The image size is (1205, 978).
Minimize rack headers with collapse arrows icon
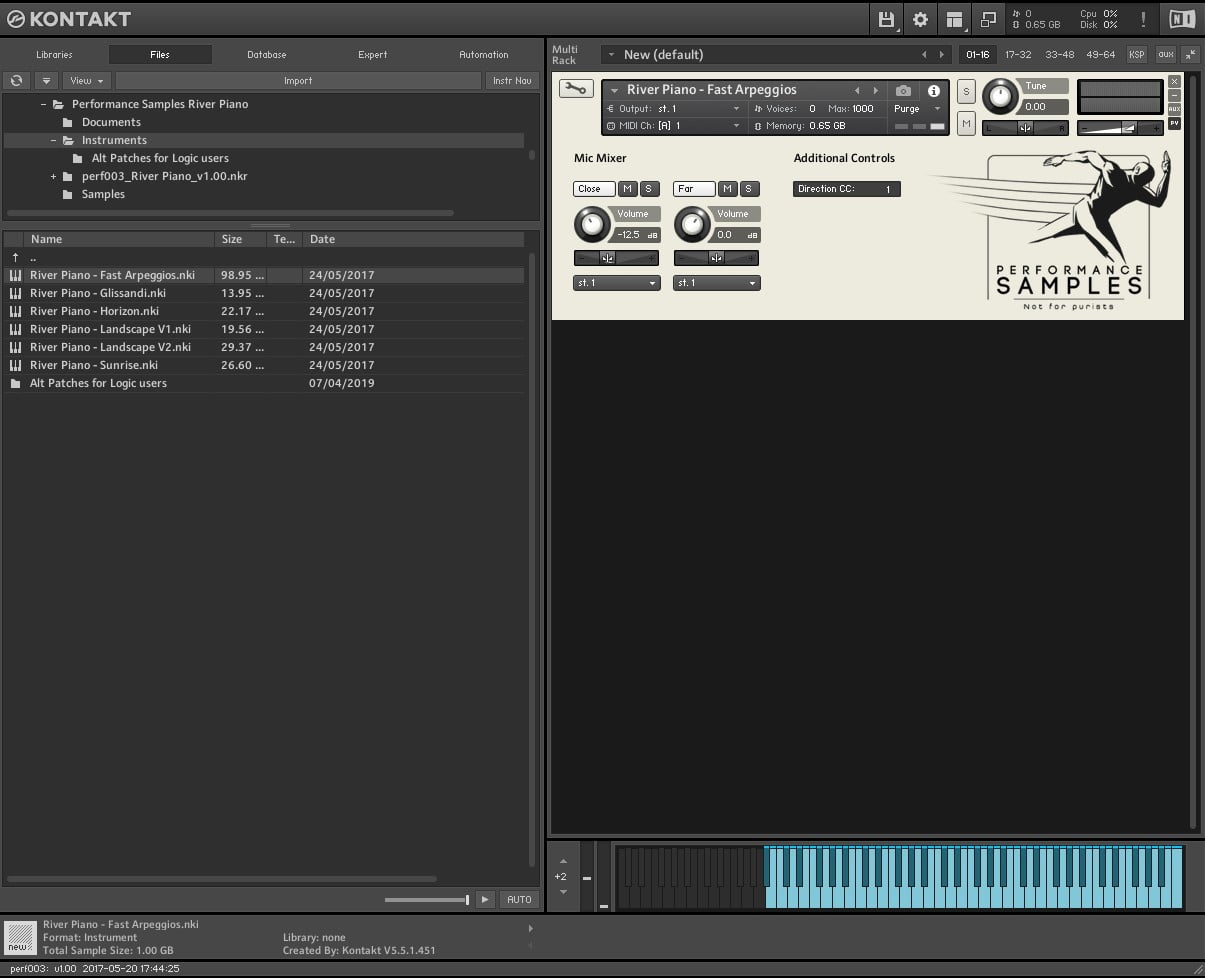click(1190, 54)
